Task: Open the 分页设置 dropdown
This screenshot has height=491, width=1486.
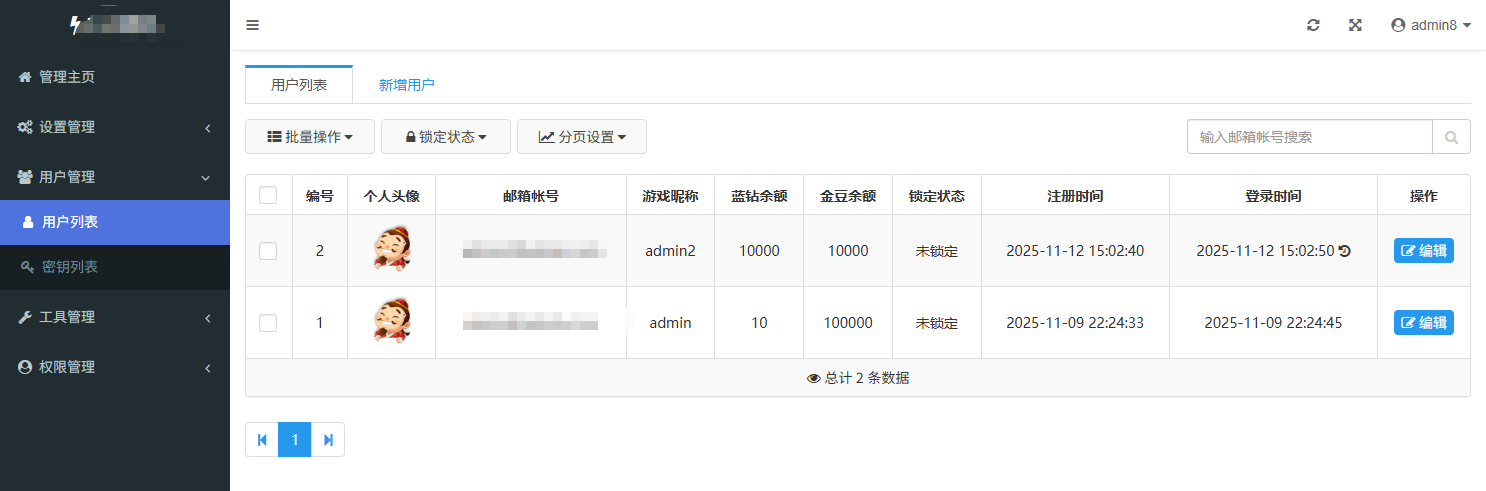Action: (581, 137)
